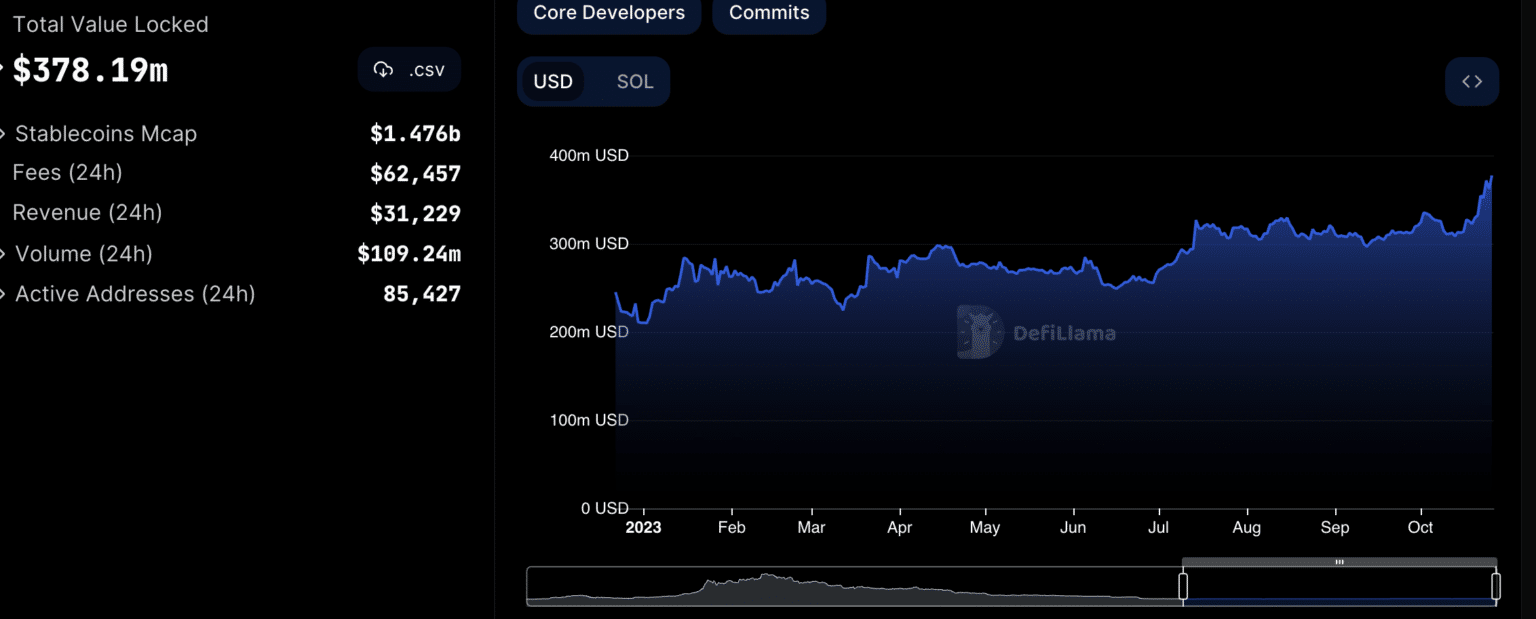
Task: Toggle the Commits chart series
Action: pos(769,13)
